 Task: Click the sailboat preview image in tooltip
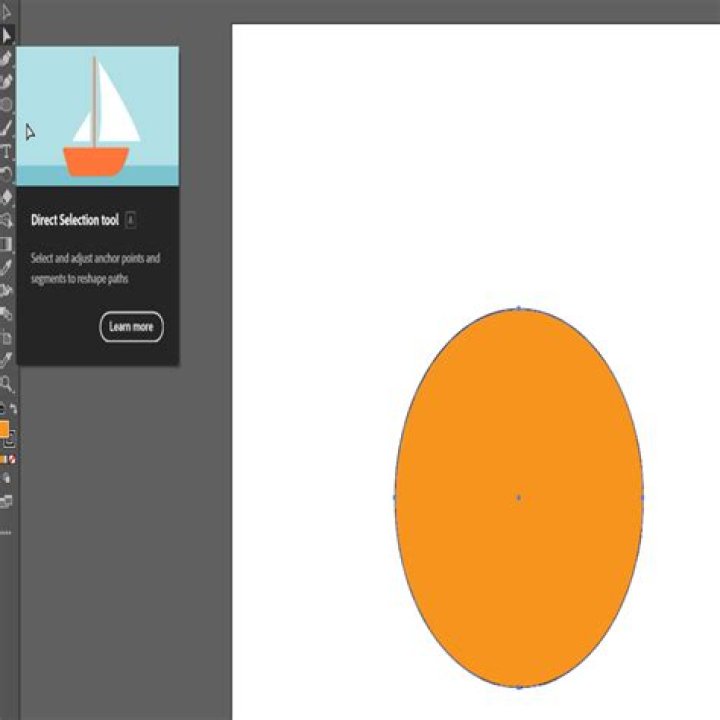[98, 115]
